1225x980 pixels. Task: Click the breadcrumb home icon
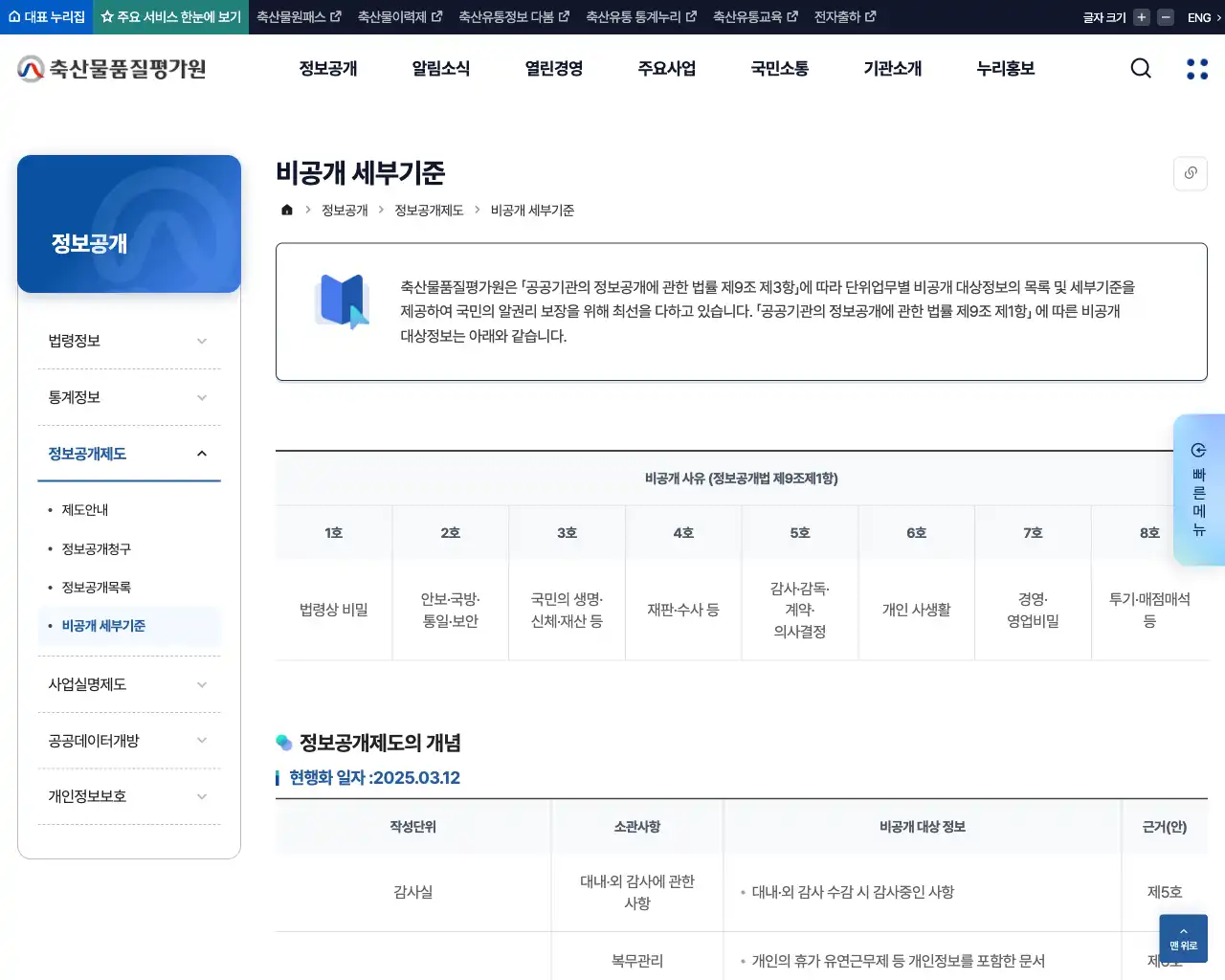[x=286, y=210]
